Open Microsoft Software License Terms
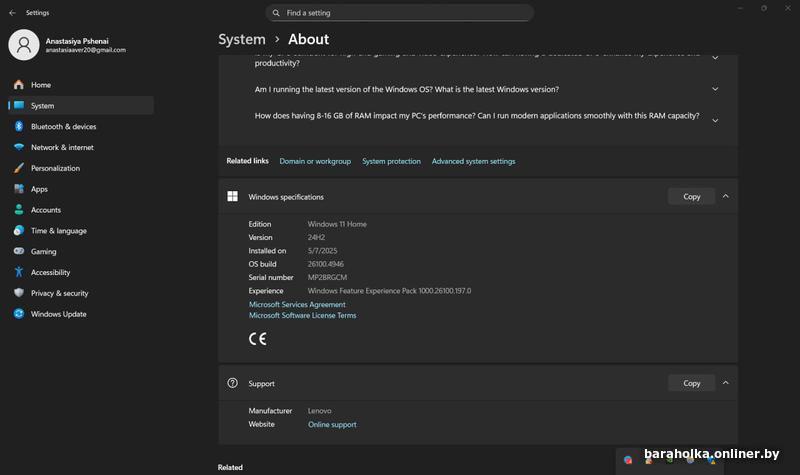The height and width of the screenshot is (475, 800). (303, 315)
